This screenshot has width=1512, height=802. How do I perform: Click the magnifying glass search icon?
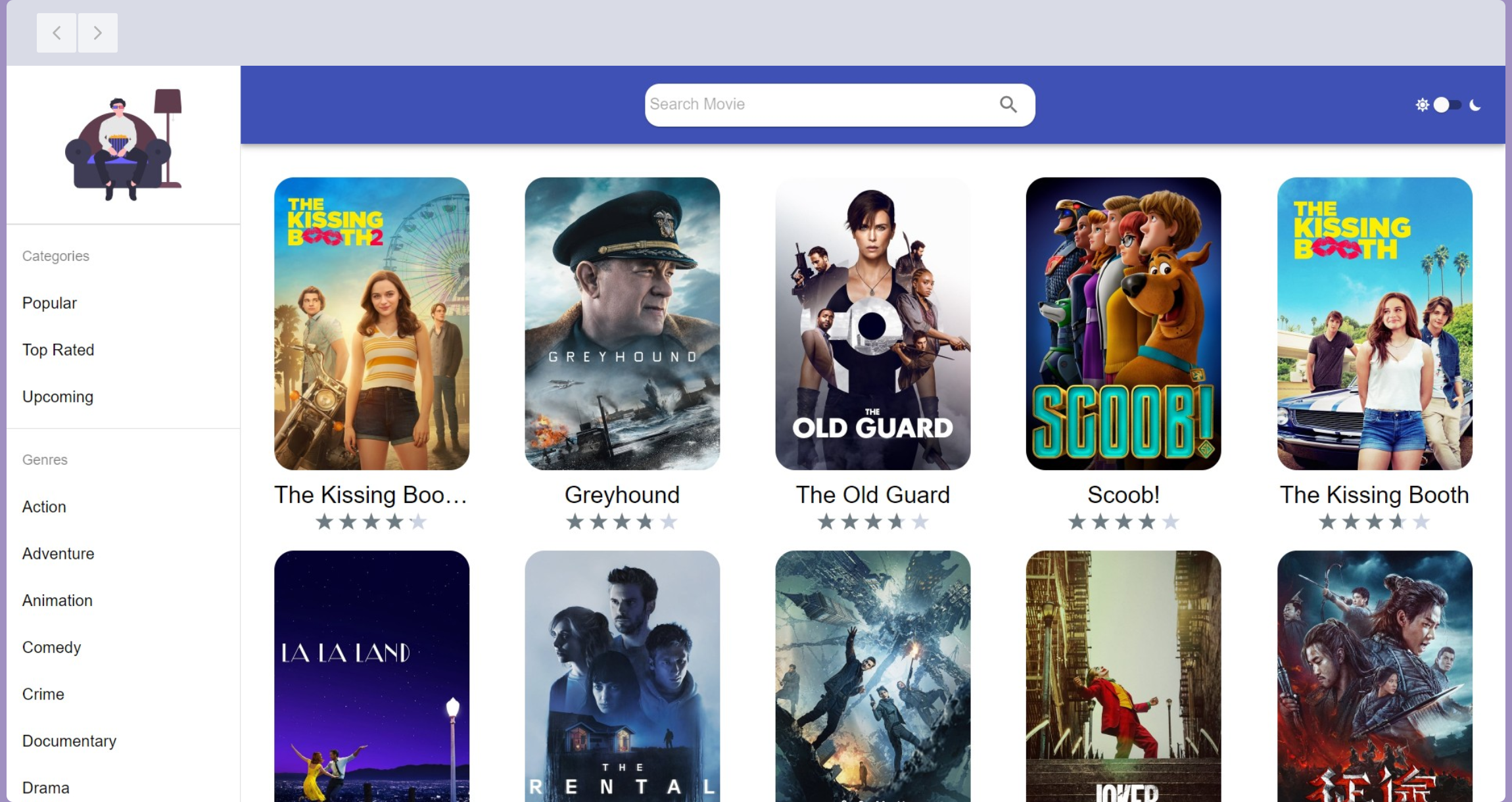1008,105
